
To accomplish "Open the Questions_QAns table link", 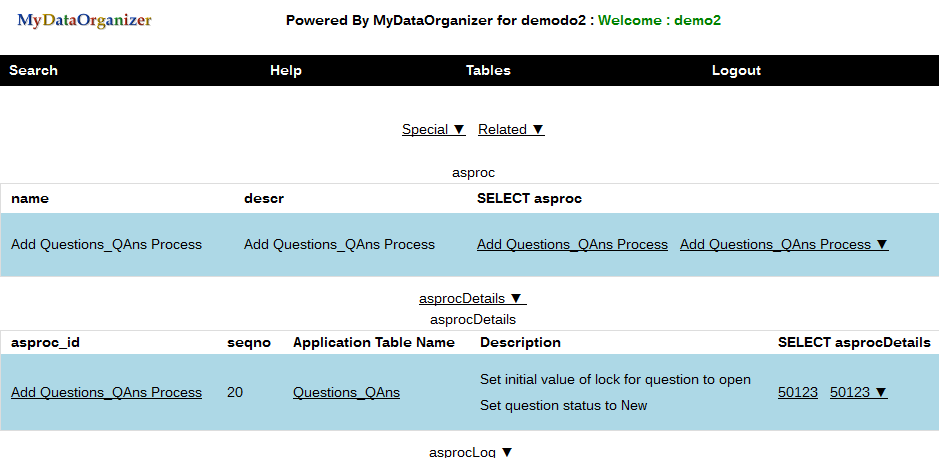I will [x=346, y=393].
